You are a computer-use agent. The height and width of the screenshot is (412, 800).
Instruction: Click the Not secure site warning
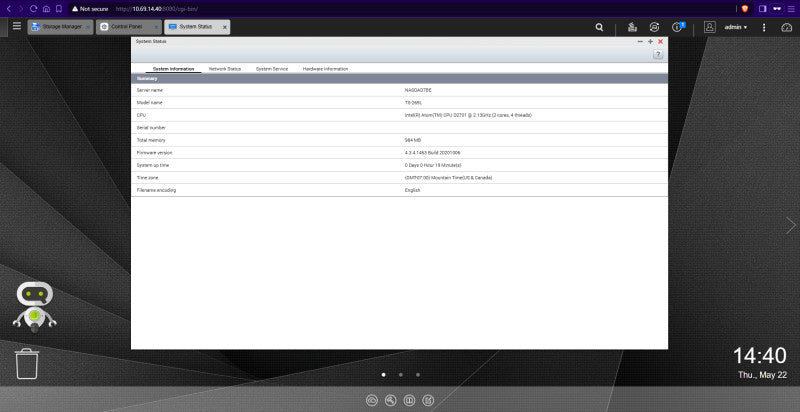pos(90,9)
